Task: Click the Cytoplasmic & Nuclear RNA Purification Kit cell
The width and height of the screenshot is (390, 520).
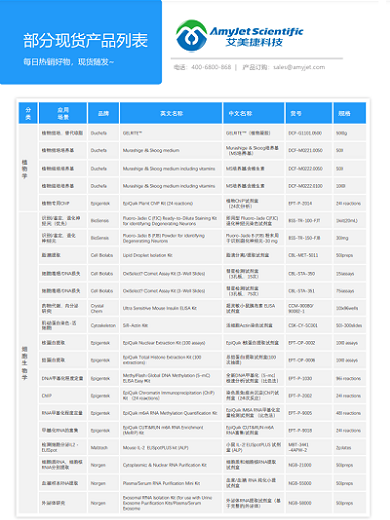Action: [x=171, y=465]
